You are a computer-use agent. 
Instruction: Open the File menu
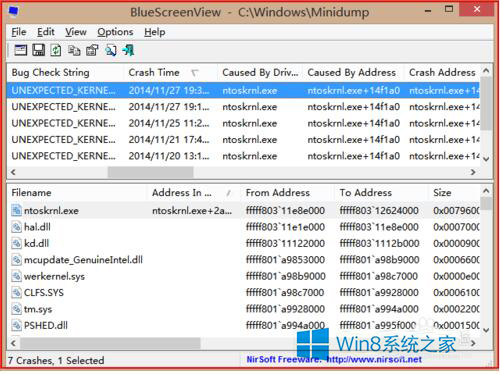(x=19, y=32)
